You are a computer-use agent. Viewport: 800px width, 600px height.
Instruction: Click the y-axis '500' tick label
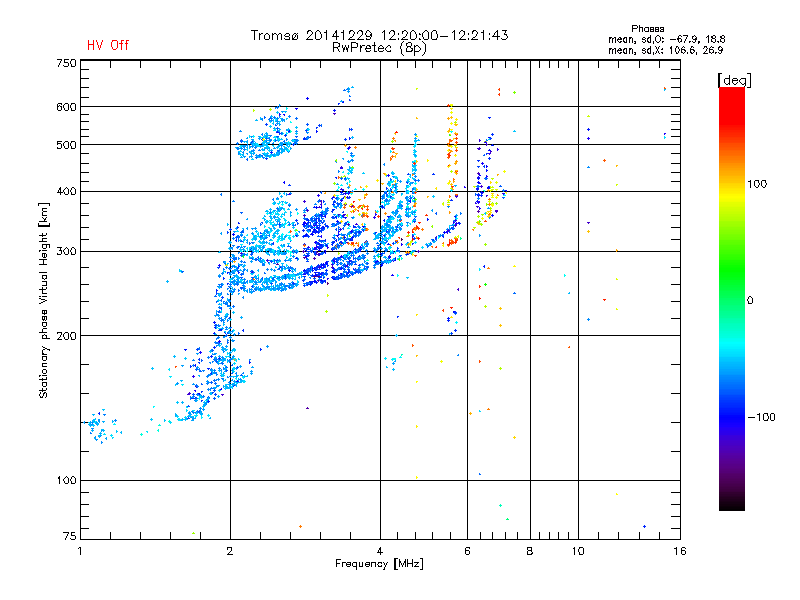66,145
